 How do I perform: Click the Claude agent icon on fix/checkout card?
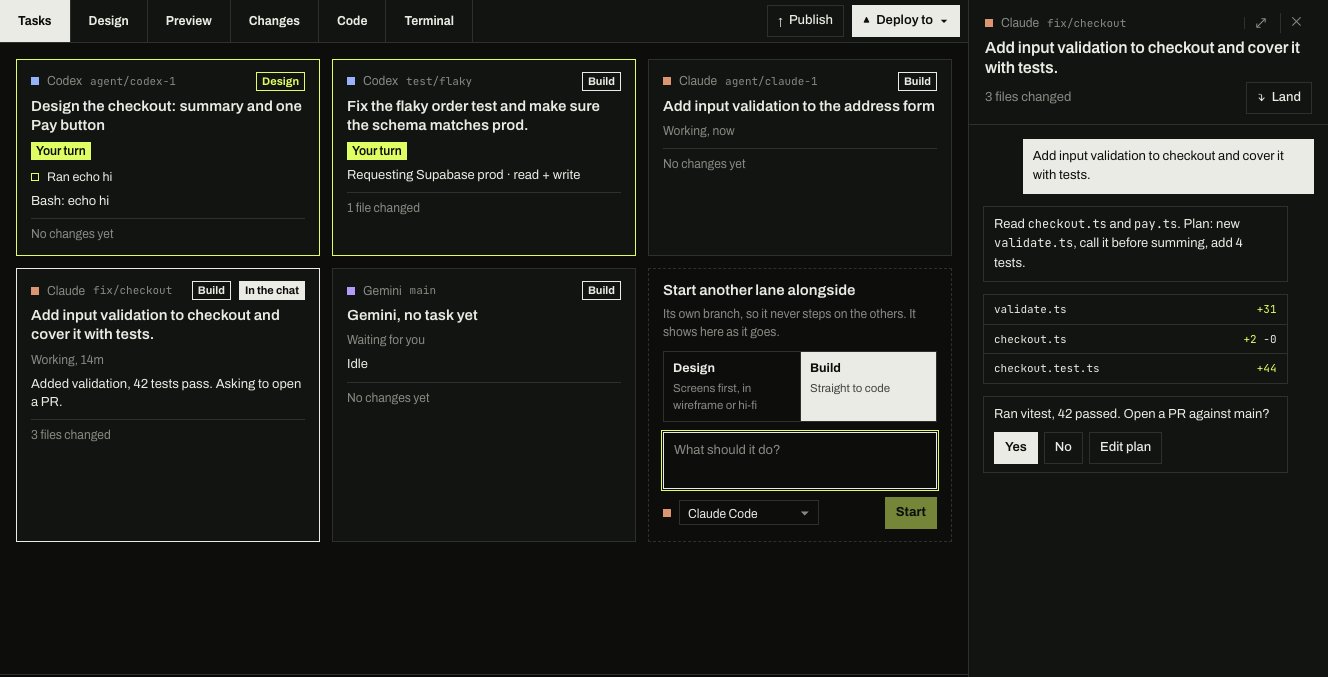(x=35, y=290)
